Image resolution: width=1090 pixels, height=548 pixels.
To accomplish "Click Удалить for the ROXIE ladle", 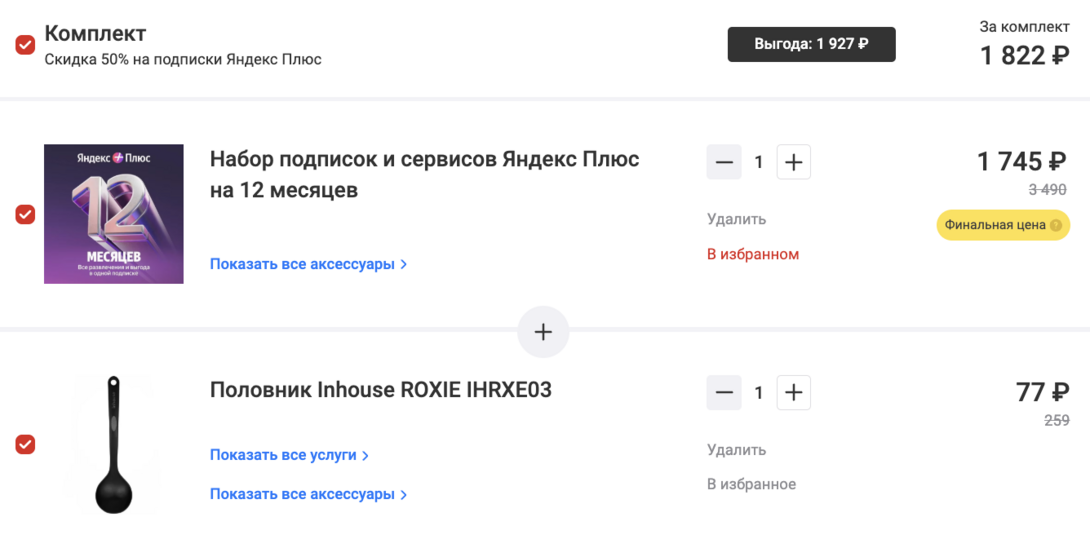I will pos(736,450).
